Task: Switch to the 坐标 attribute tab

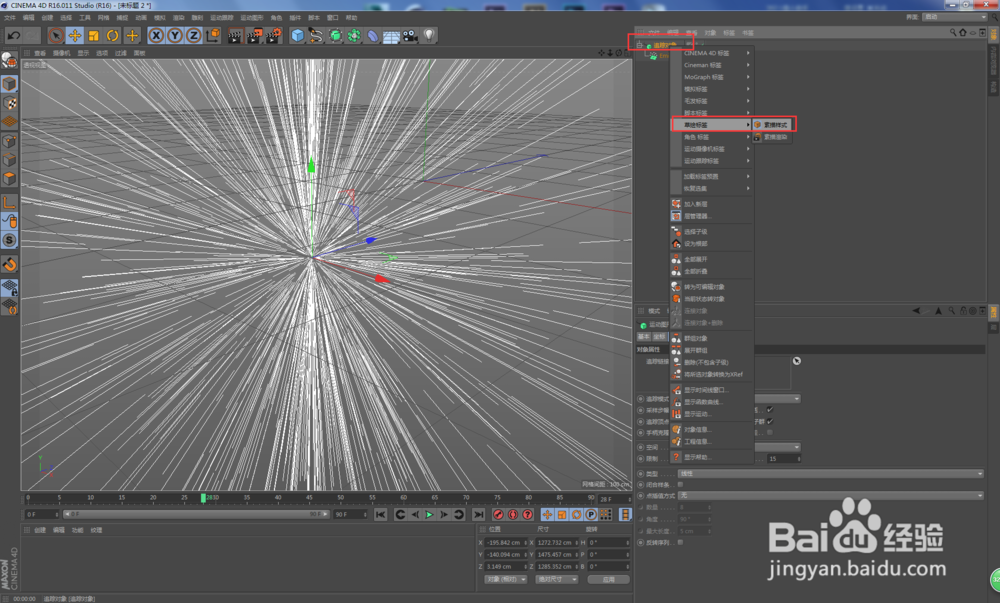Action: coord(659,337)
